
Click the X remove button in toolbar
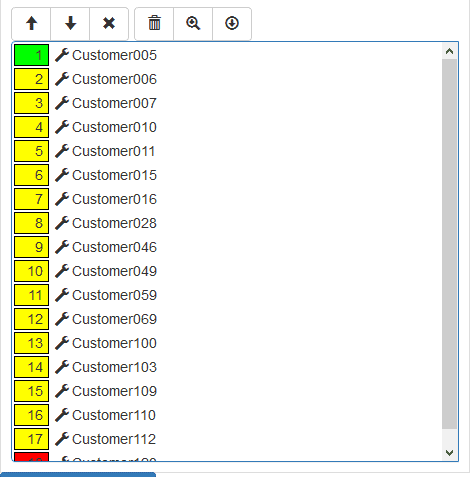[x=109, y=24]
